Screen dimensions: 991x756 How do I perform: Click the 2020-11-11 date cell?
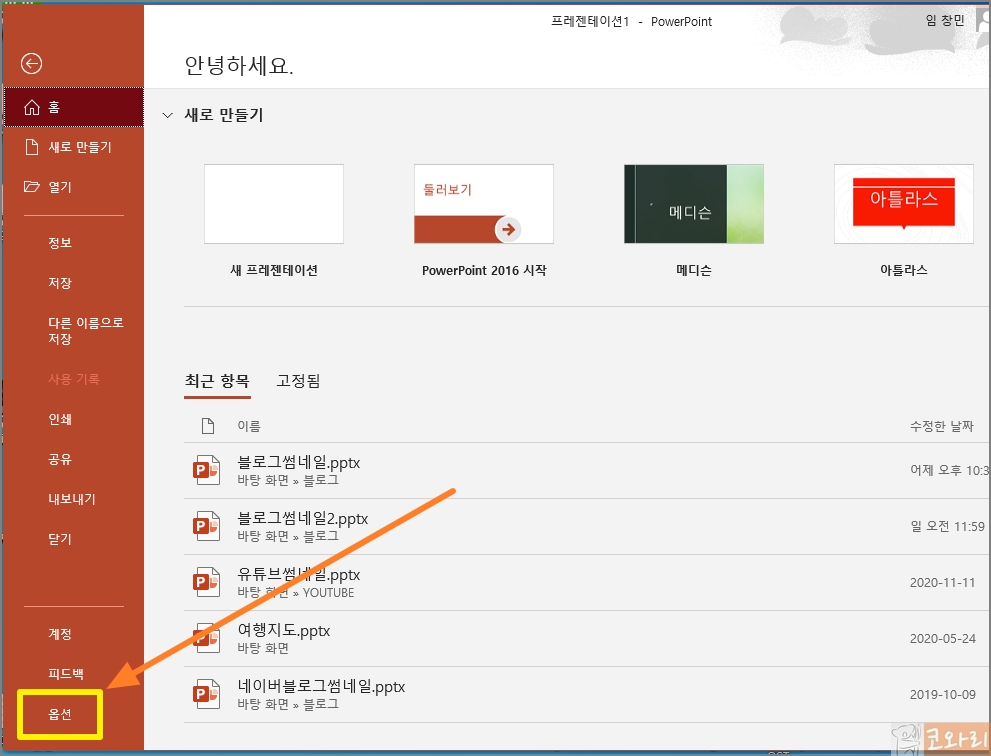pyautogui.click(x=942, y=583)
